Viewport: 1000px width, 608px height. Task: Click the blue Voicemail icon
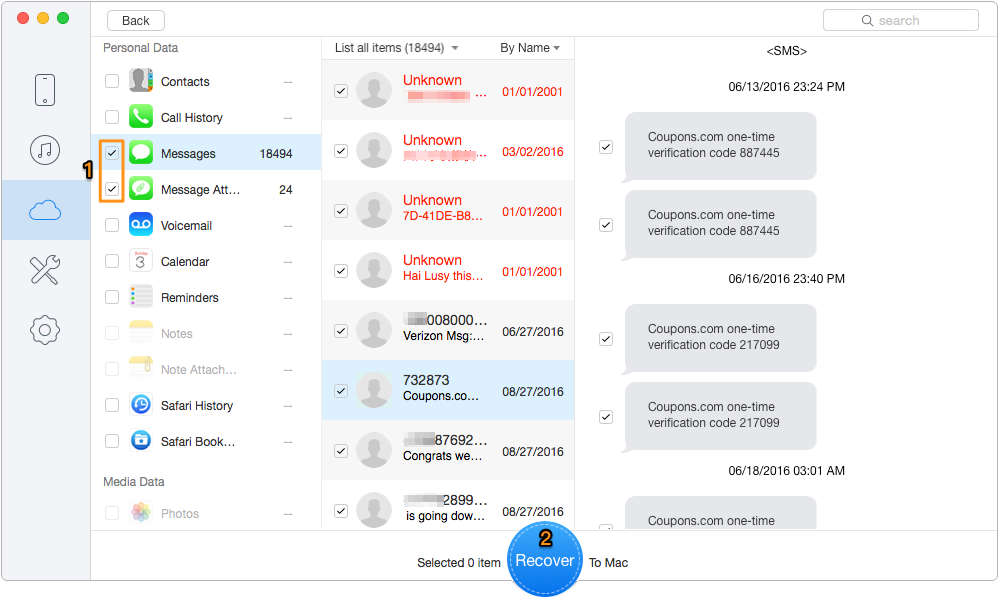click(x=141, y=225)
